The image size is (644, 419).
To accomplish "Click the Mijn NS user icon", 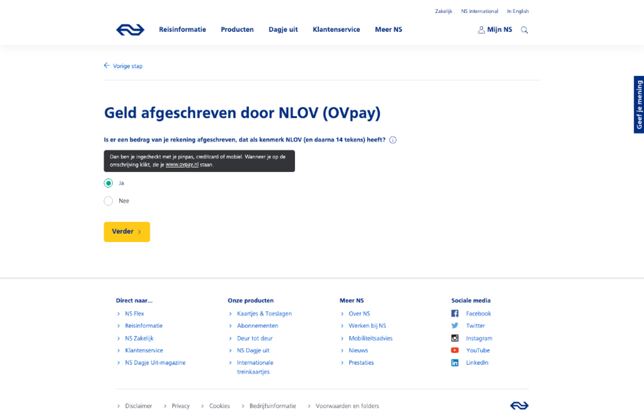I will (481, 30).
